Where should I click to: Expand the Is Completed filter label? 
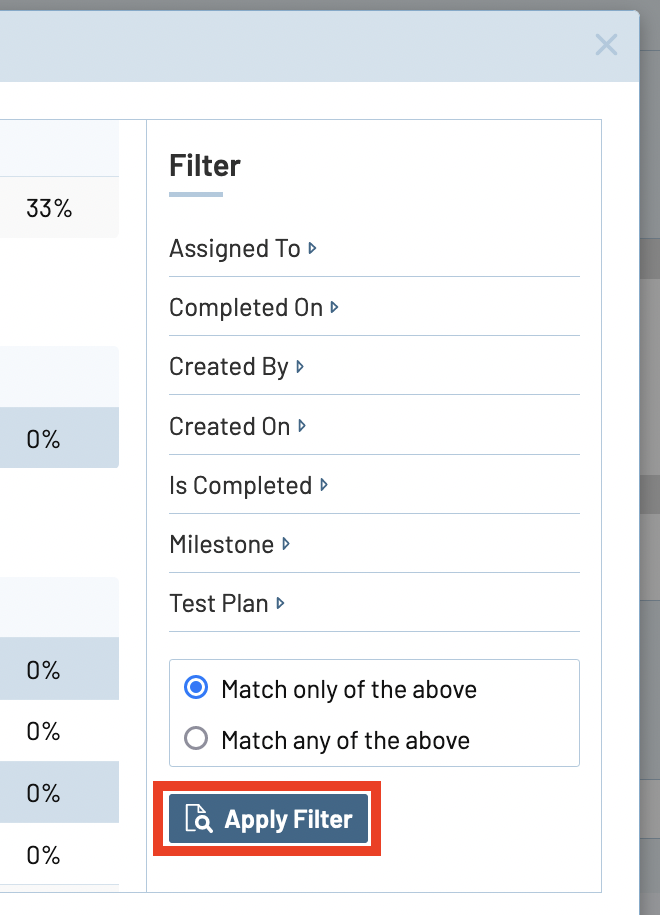(x=241, y=486)
